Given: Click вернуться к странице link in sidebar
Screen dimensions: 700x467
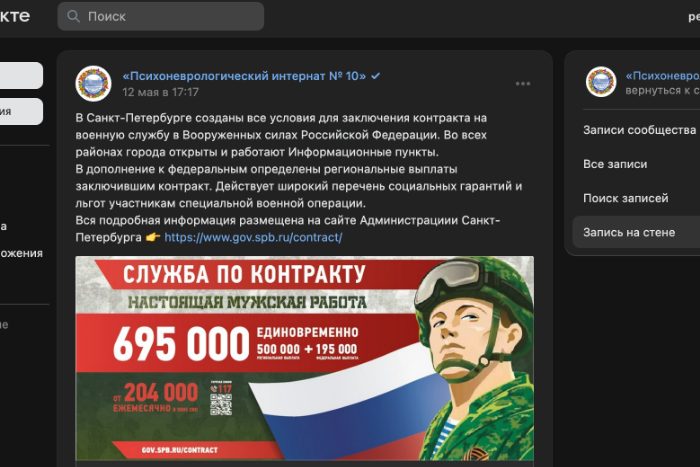Looking at the screenshot, I should click(x=662, y=90).
